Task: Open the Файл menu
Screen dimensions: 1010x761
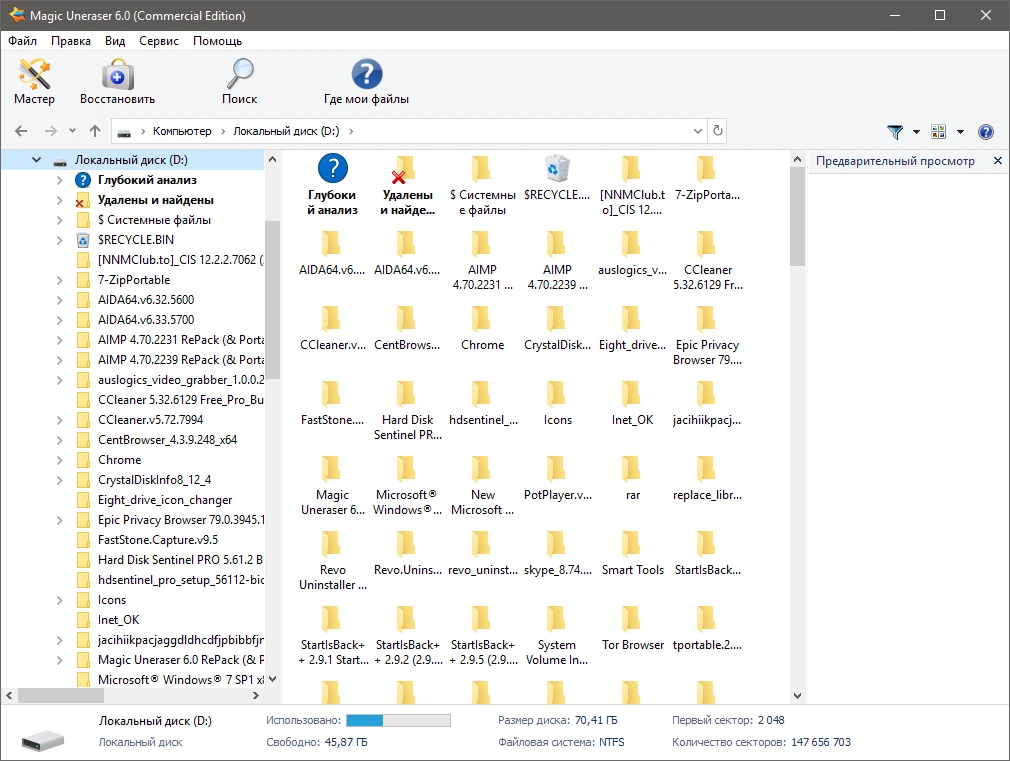Action: coord(23,41)
